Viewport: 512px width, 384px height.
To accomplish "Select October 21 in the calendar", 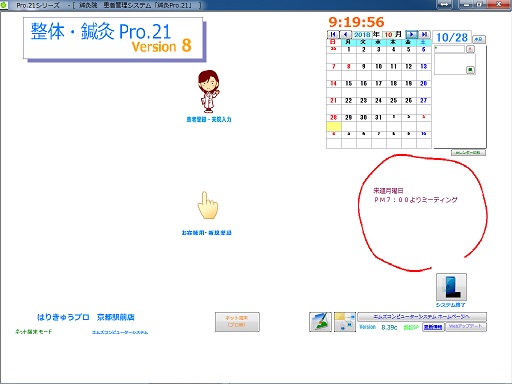I will tap(334, 100).
